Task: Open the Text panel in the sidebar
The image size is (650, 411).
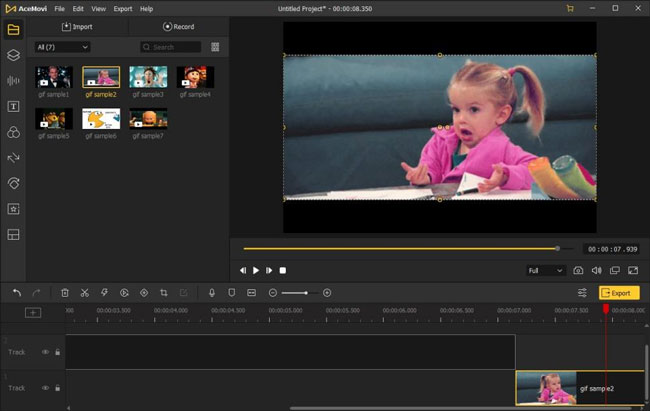Action: point(14,106)
